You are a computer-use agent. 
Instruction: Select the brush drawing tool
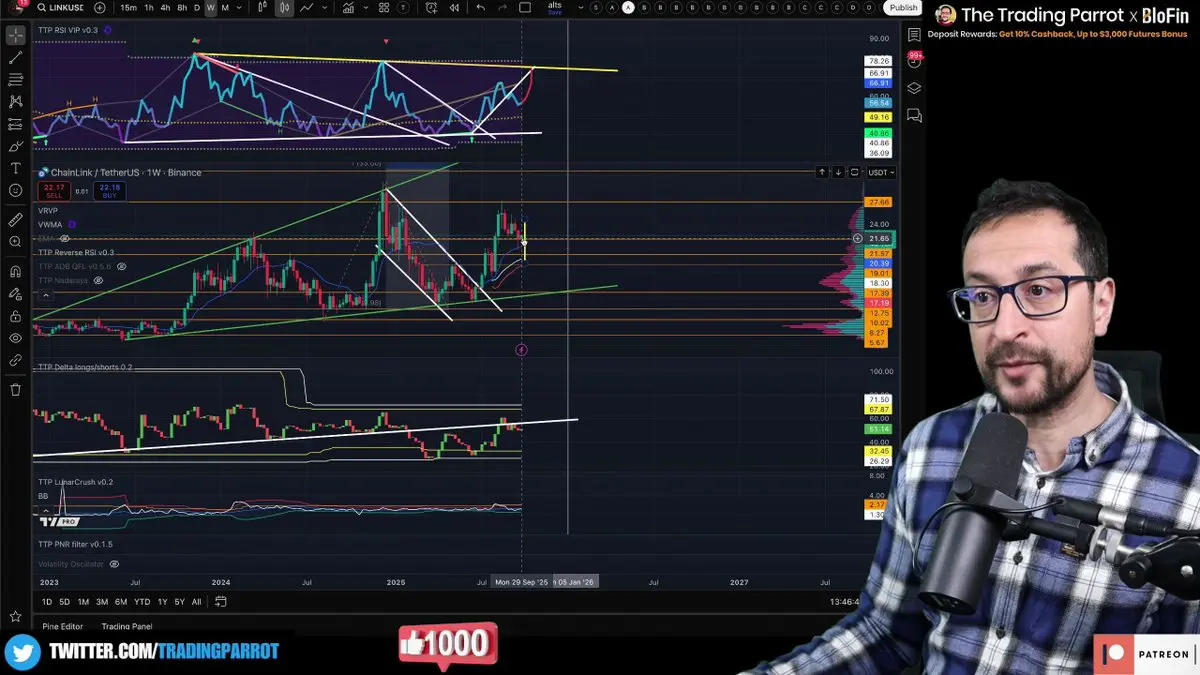[15, 146]
